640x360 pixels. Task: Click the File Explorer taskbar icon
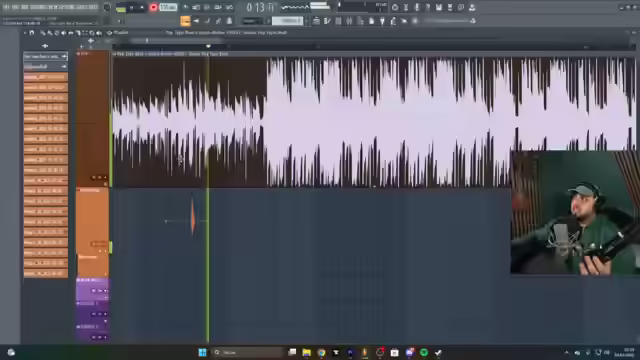coord(307,352)
